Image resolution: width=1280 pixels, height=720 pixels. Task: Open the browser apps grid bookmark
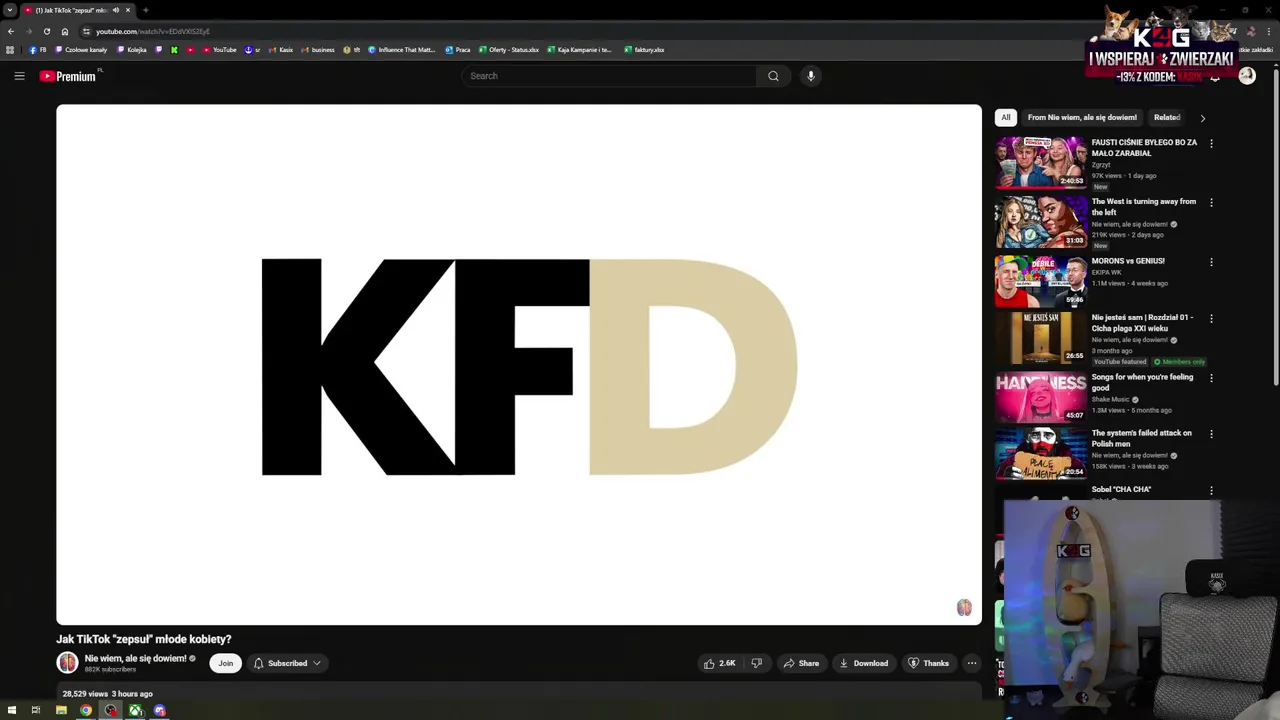pyautogui.click(x=10, y=50)
